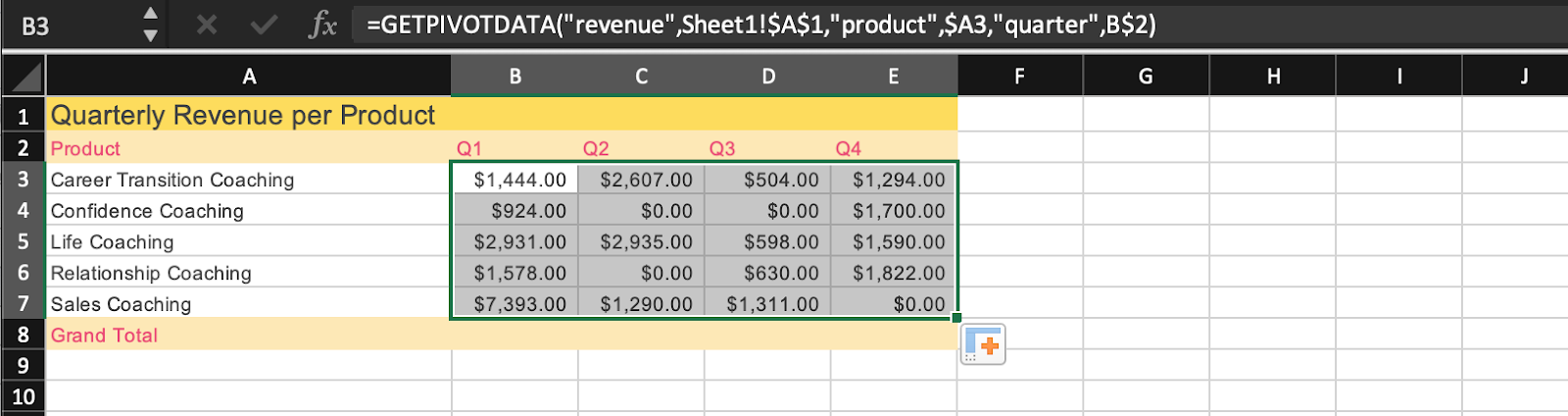Click the Select All corner triangle
The image size is (1568, 416).
pos(24,77)
